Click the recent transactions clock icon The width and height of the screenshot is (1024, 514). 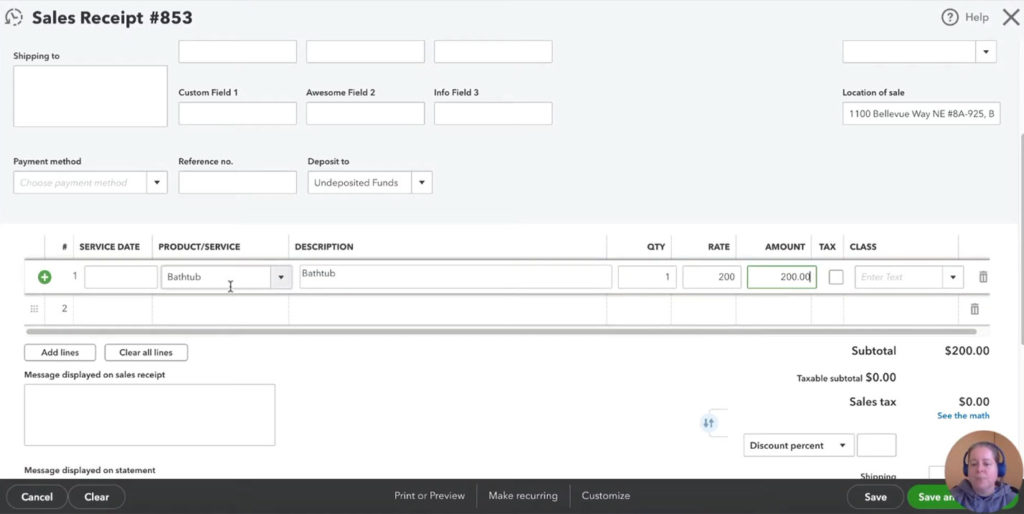(14, 18)
